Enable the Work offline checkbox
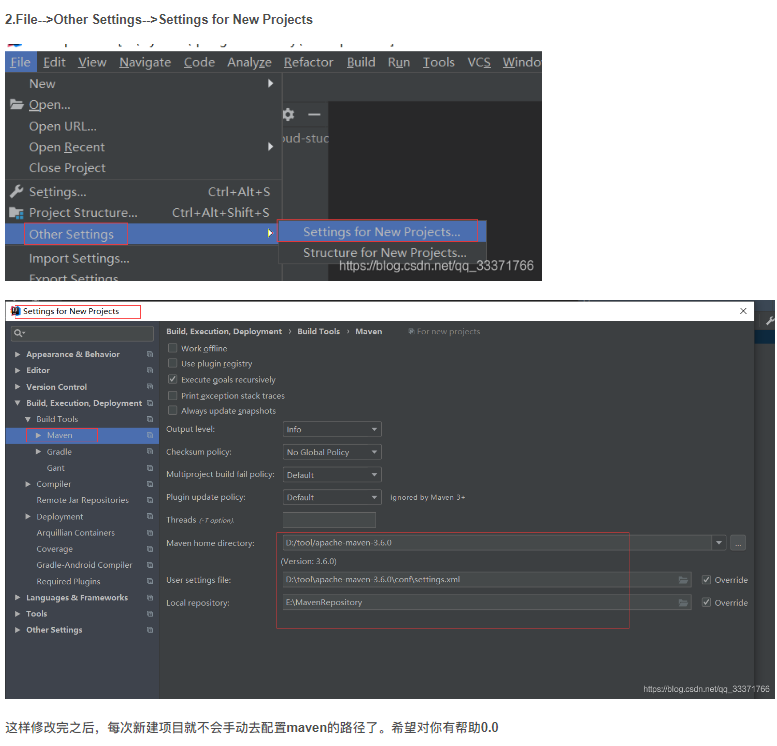The width and height of the screenshot is (777, 746). click(x=173, y=349)
